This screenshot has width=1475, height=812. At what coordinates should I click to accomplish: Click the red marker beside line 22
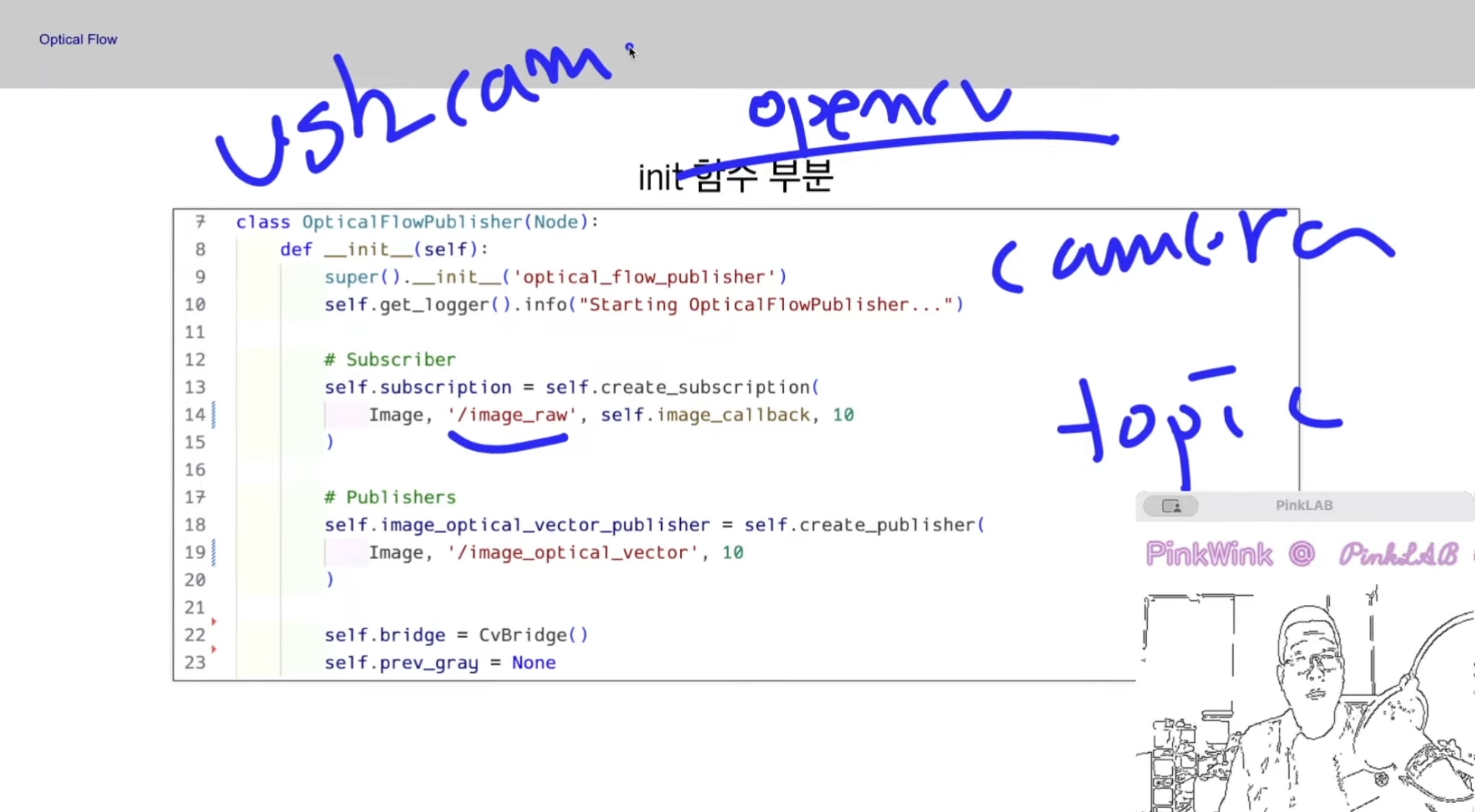pos(214,621)
